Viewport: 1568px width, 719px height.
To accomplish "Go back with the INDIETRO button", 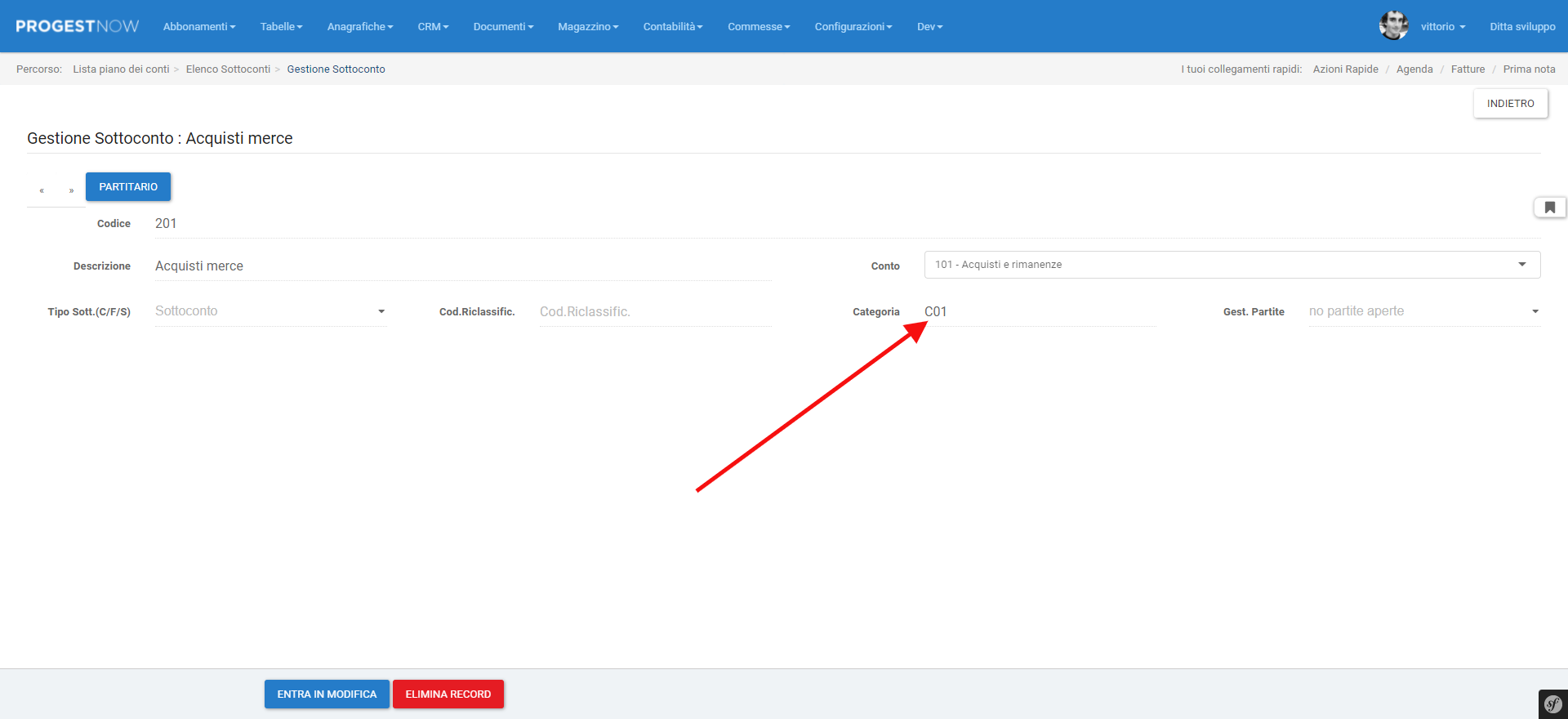I will click(x=1510, y=104).
